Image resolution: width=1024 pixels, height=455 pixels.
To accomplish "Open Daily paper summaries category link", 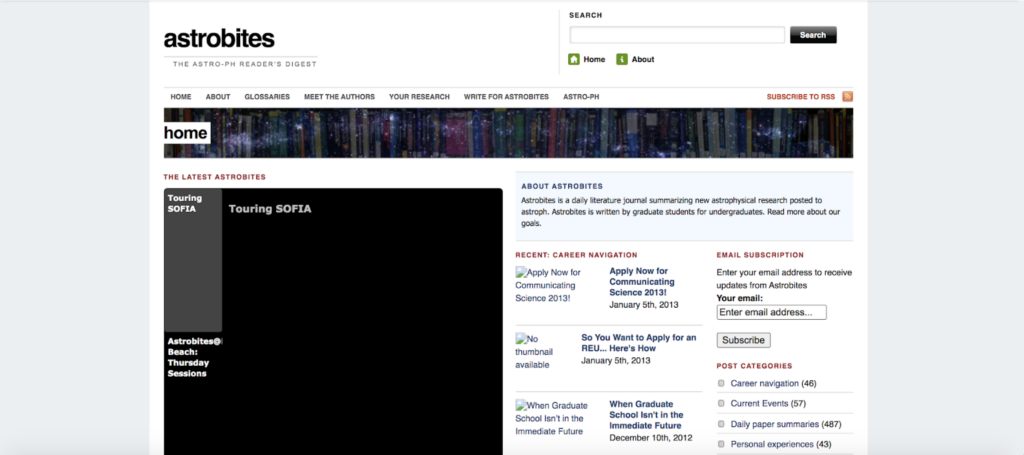I will (x=775, y=424).
